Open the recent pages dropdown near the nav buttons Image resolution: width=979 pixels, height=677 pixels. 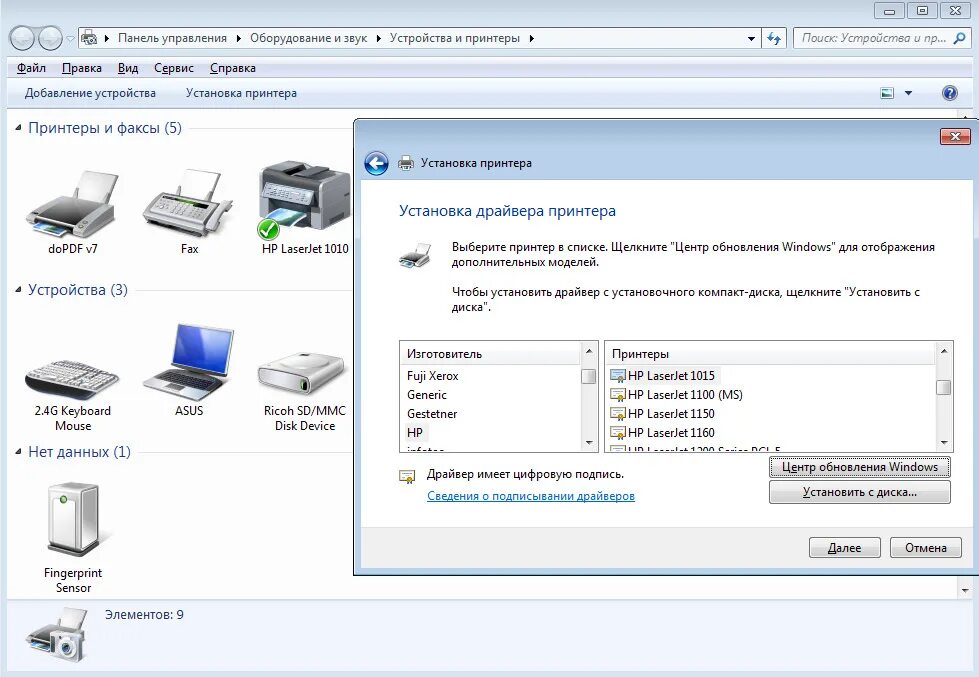(x=70, y=39)
